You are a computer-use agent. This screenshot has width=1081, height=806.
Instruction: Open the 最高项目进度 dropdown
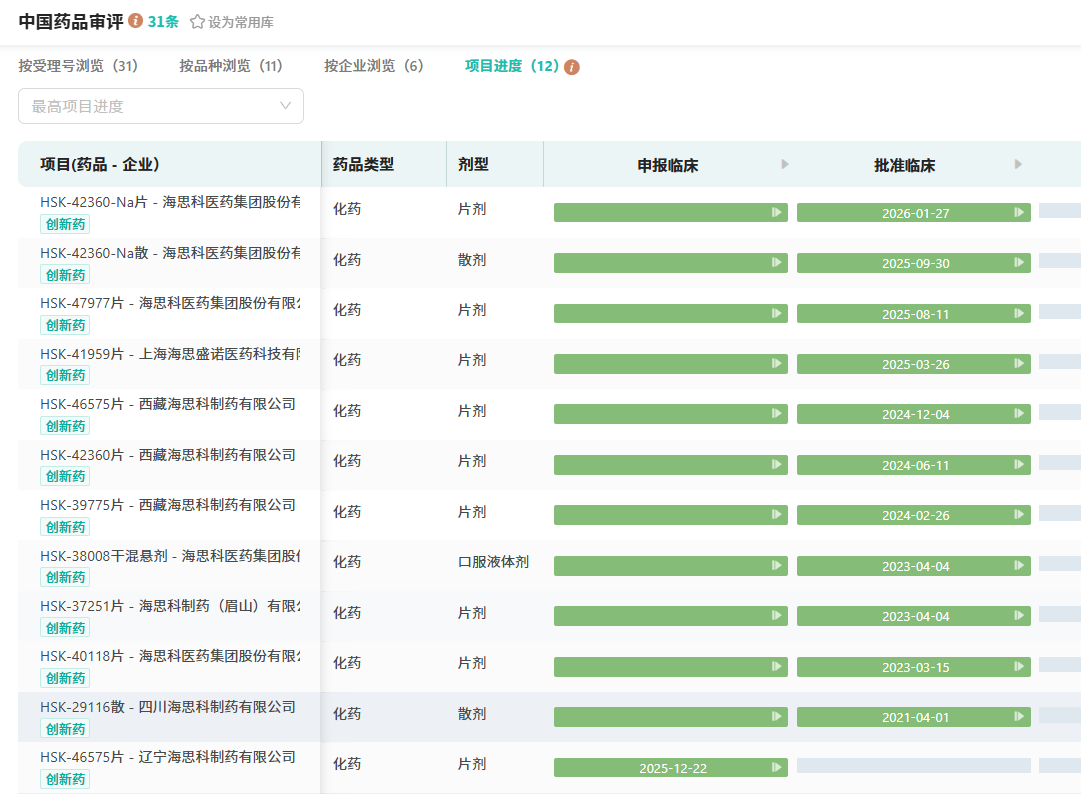pos(161,106)
